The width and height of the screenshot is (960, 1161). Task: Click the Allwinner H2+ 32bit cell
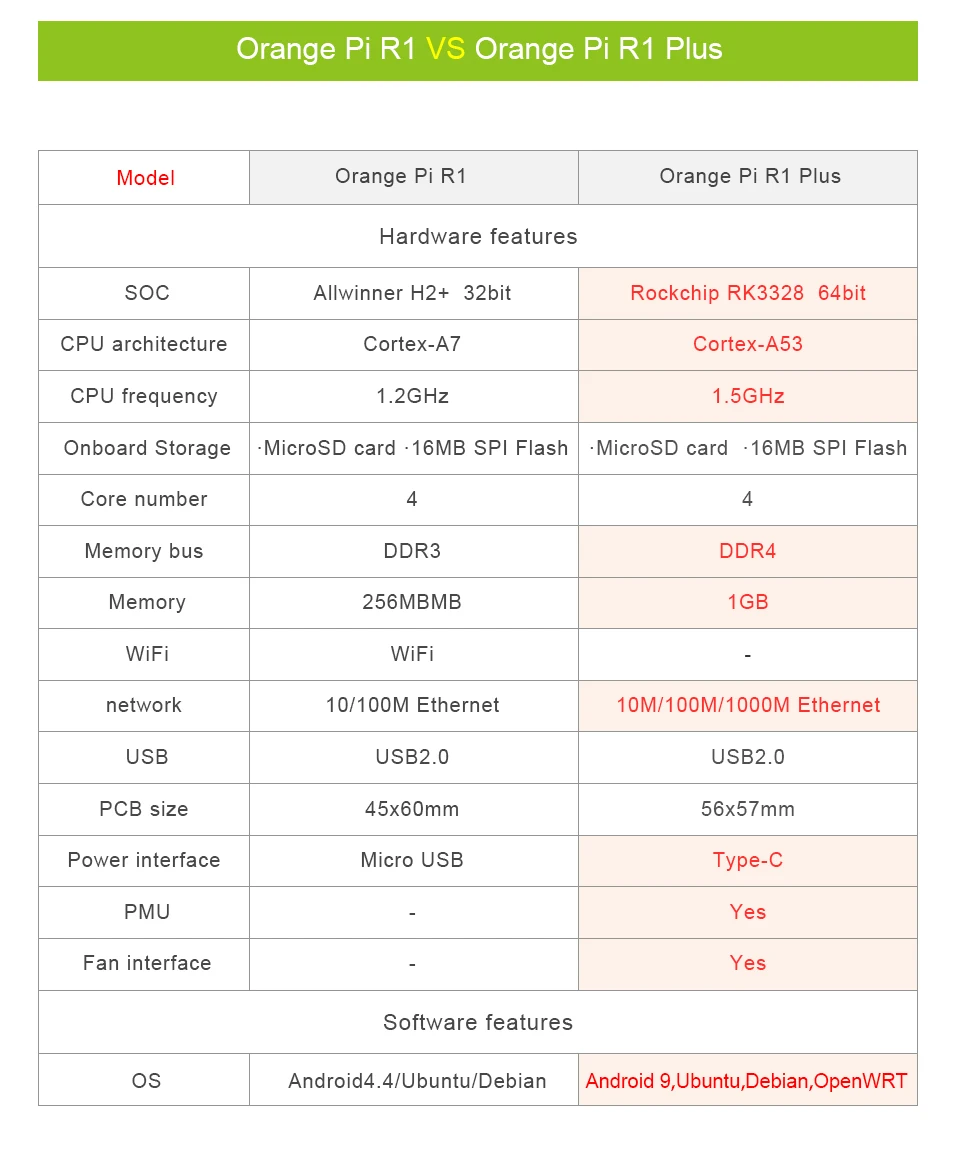click(412, 293)
